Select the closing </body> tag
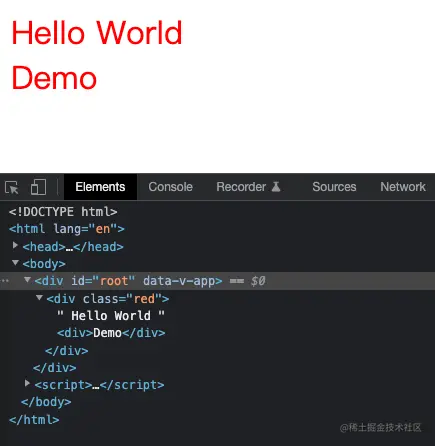Viewport: 435px width, 446px height. [46, 402]
